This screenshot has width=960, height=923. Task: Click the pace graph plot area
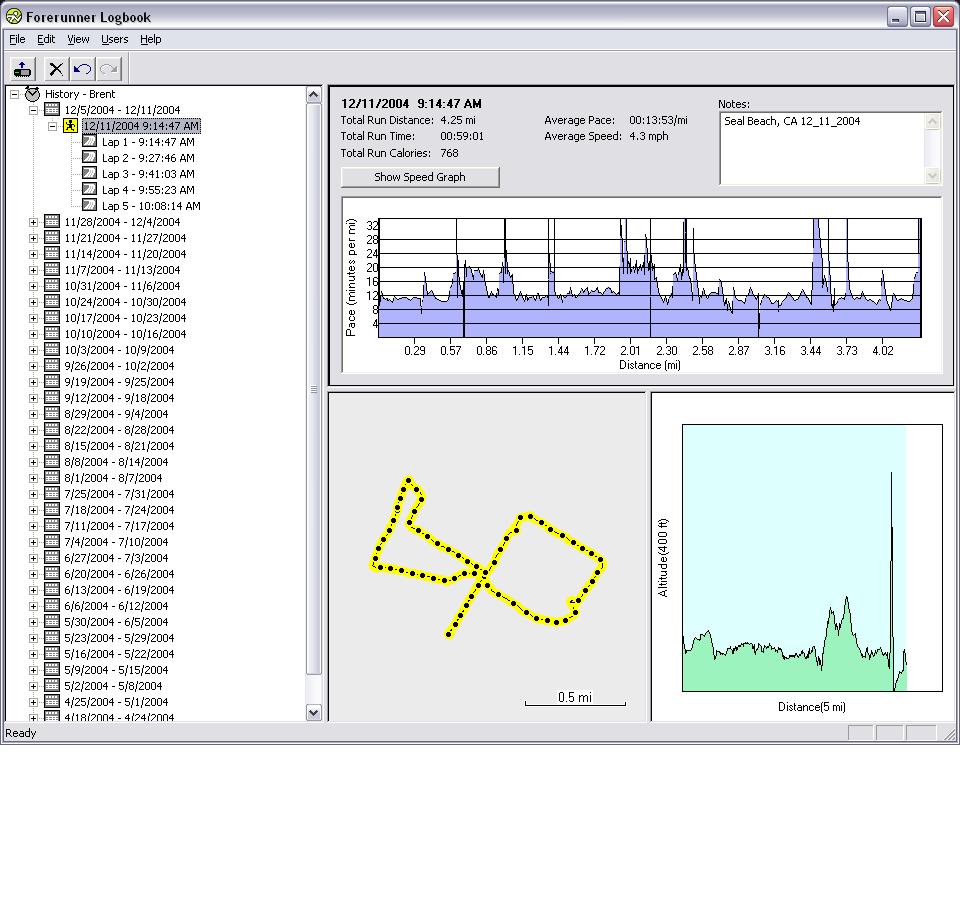click(650, 277)
